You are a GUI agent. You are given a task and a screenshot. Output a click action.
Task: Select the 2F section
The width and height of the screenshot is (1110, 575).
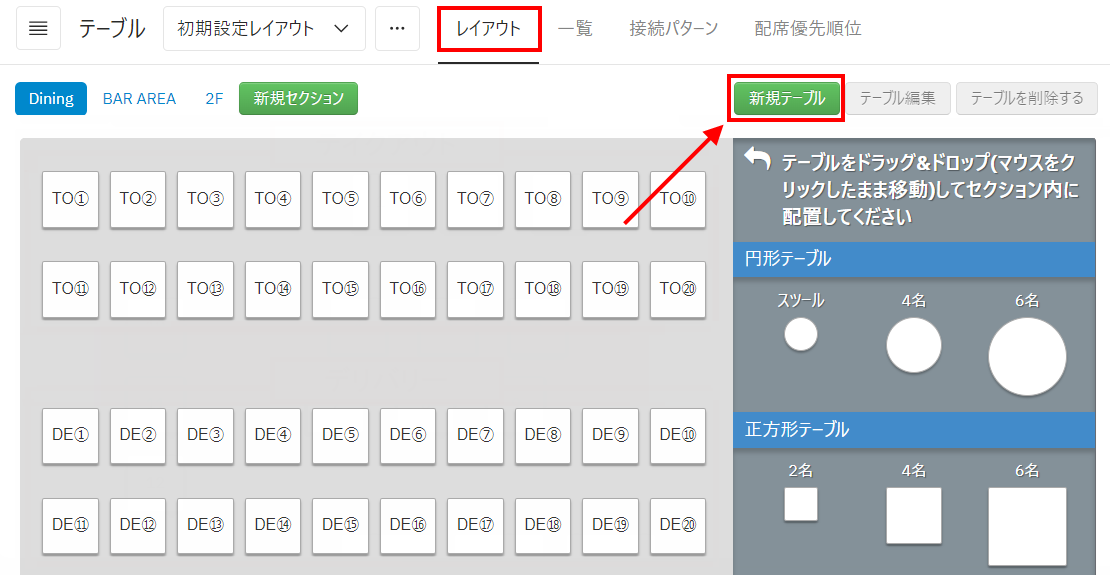214,98
